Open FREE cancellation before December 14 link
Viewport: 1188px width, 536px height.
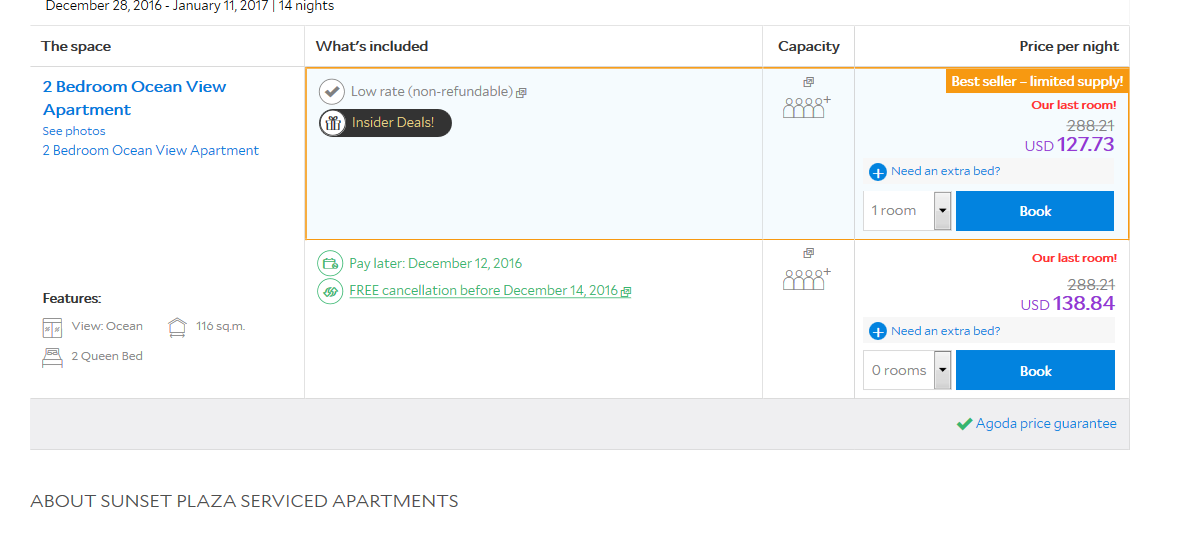click(x=483, y=291)
